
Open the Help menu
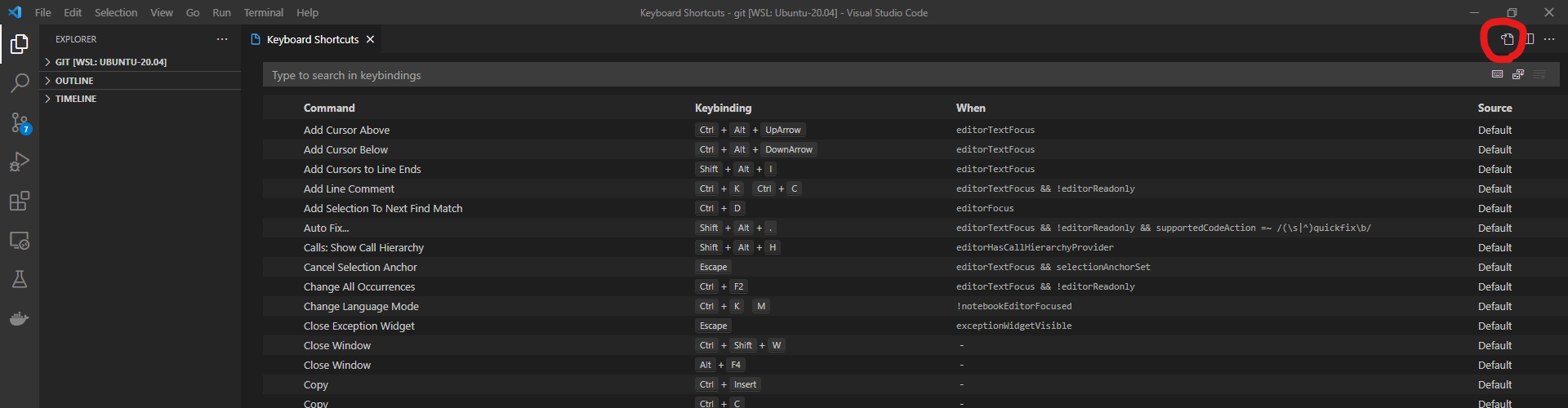(x=308, y=12)
